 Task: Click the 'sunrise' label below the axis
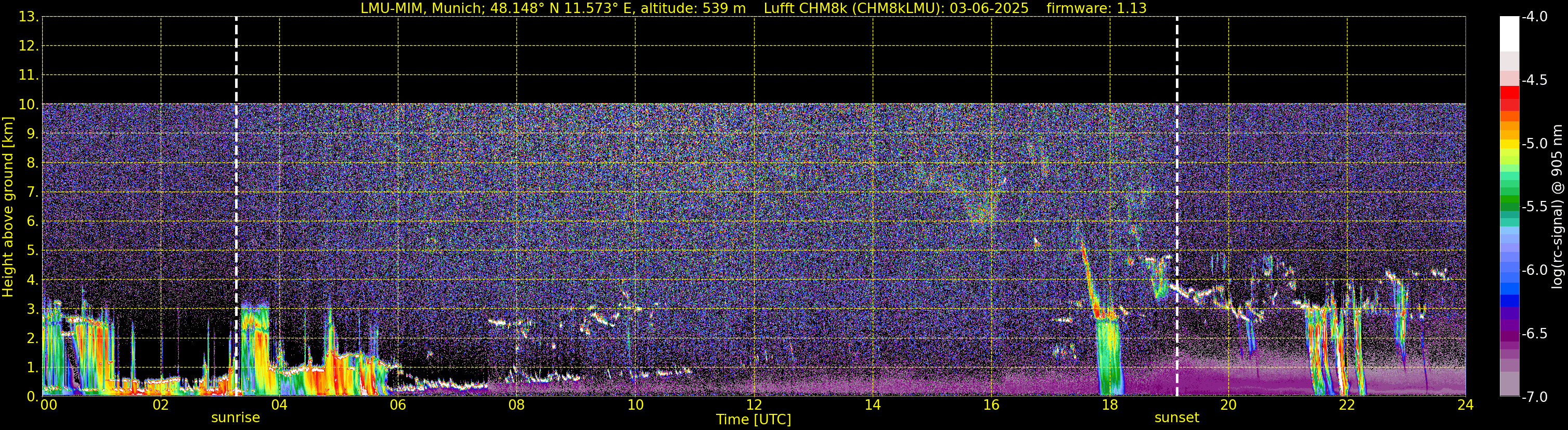click(236, 418)
